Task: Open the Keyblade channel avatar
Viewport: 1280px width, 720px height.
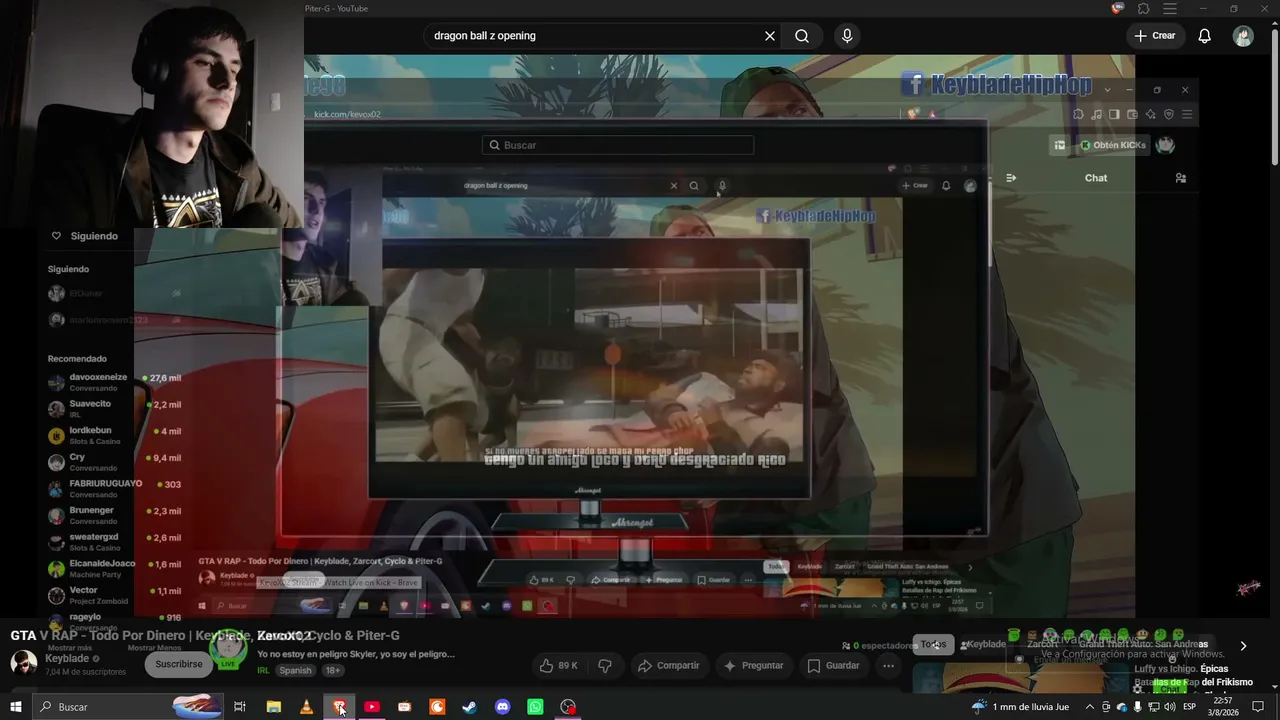Action: (x=24, y=663)
